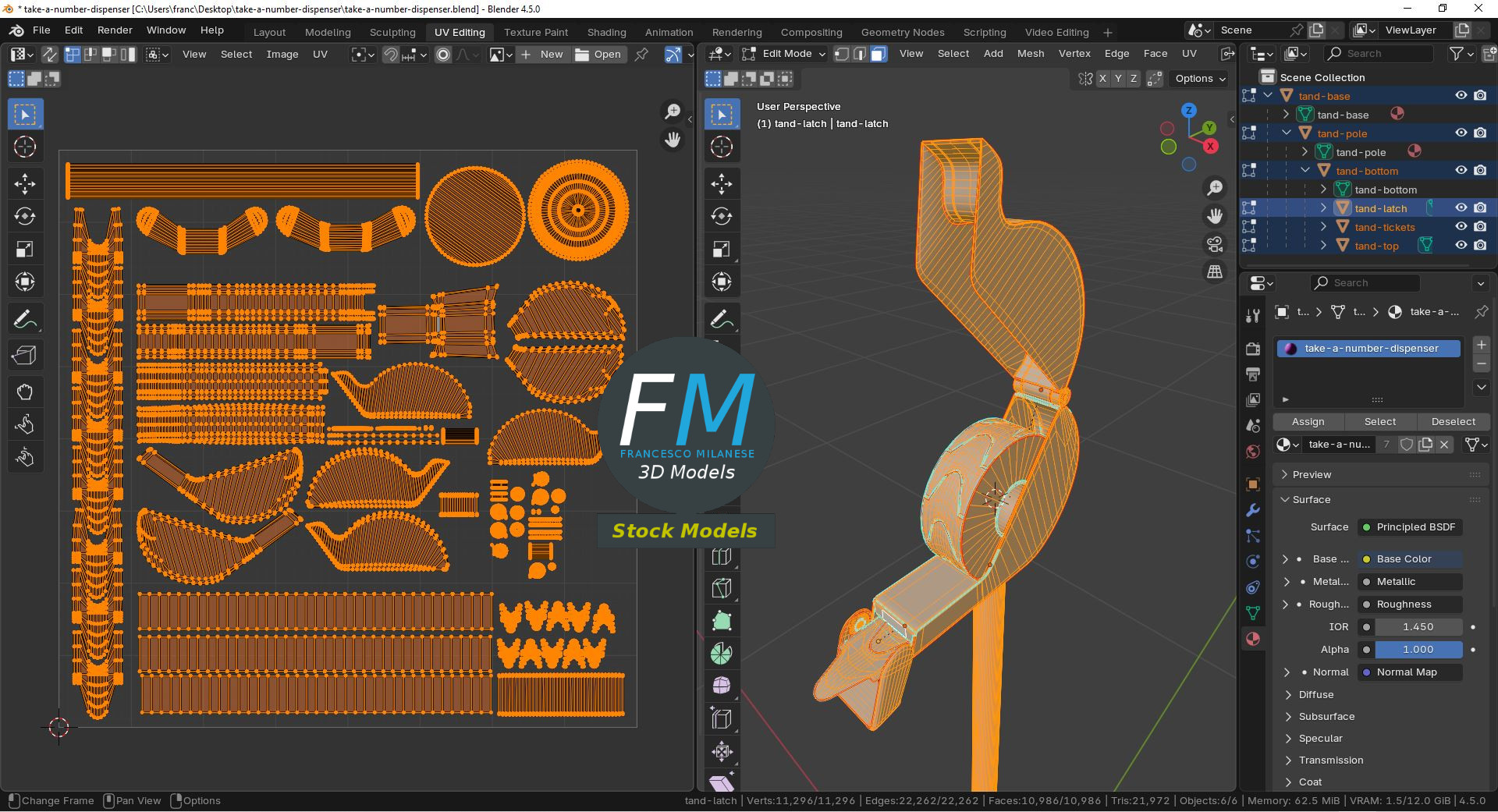Select the Rotate tool in 3D viewport
Viewport: 1498px width, 812px height.
(722, 216)
